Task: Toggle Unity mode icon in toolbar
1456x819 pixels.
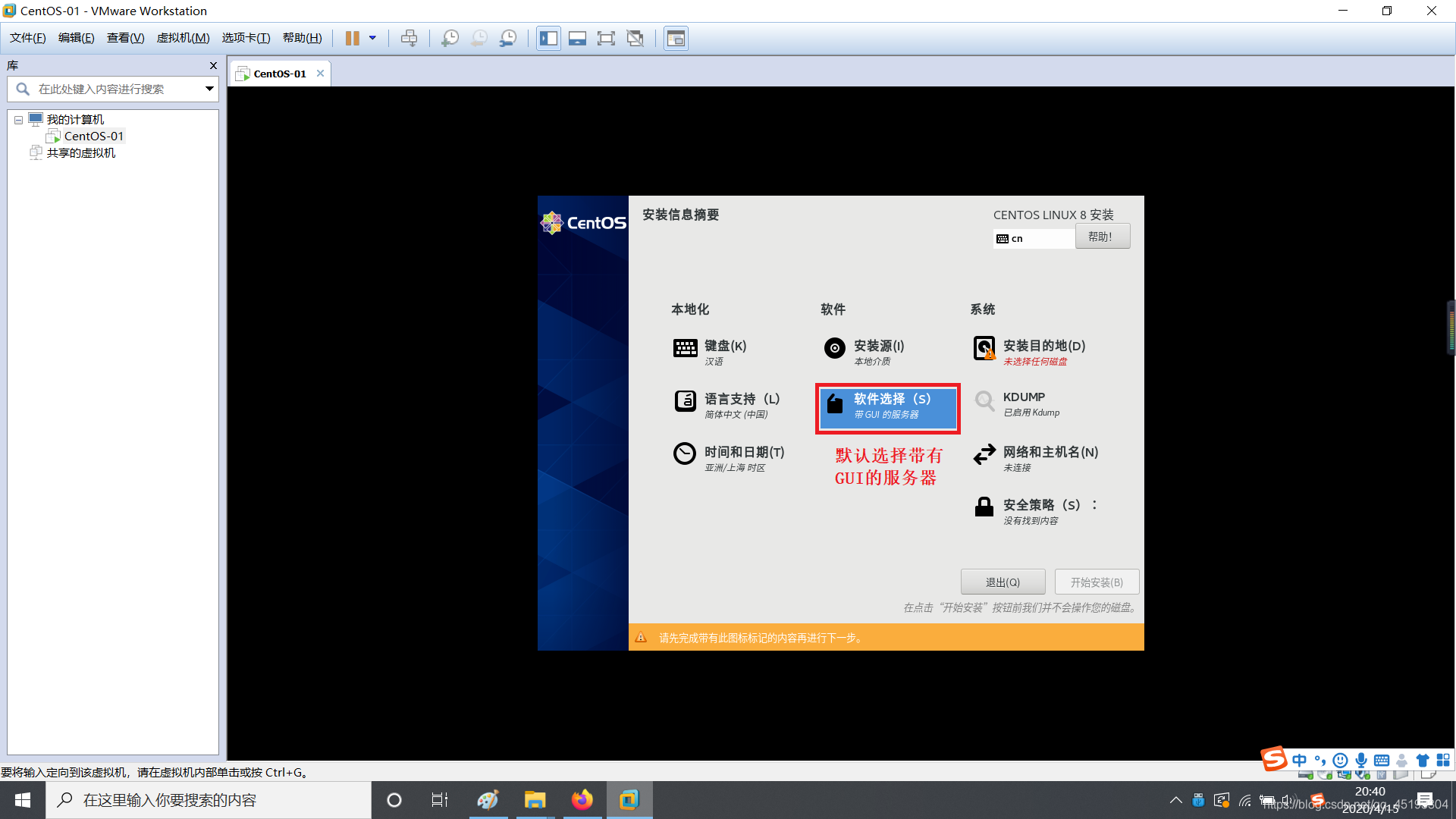Action: 635,38
